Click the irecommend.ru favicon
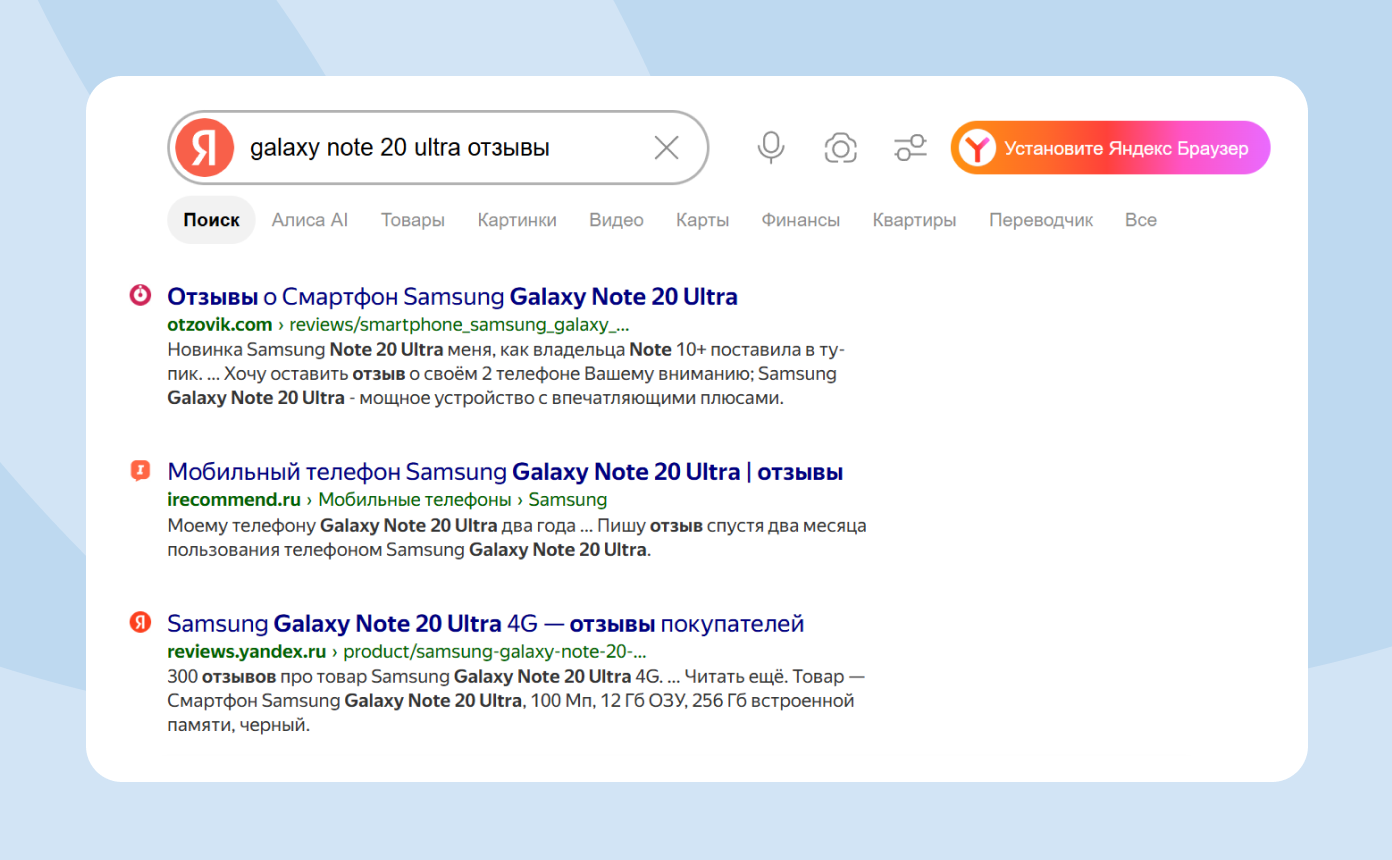Screen dimensions: 1392x860 click(x=141, y=471)
